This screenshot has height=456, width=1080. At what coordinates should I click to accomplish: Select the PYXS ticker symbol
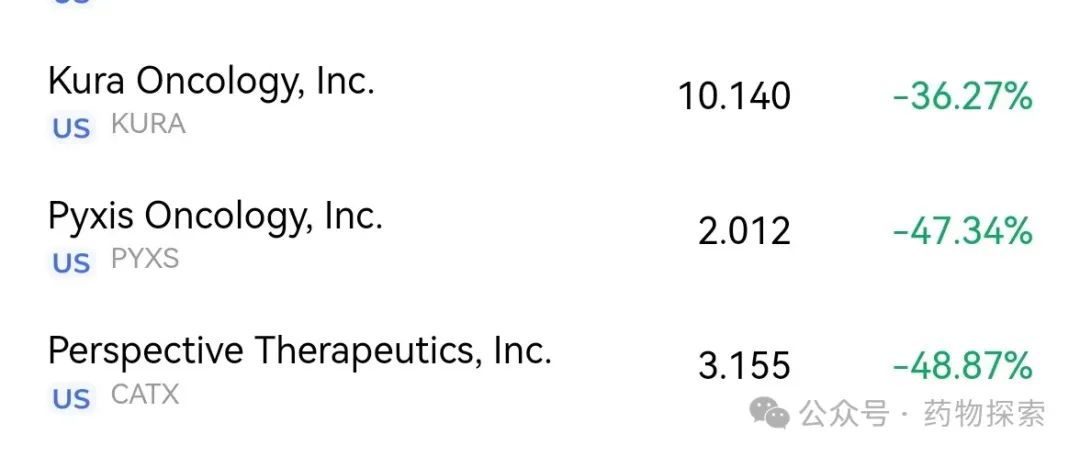pos(145,260)
